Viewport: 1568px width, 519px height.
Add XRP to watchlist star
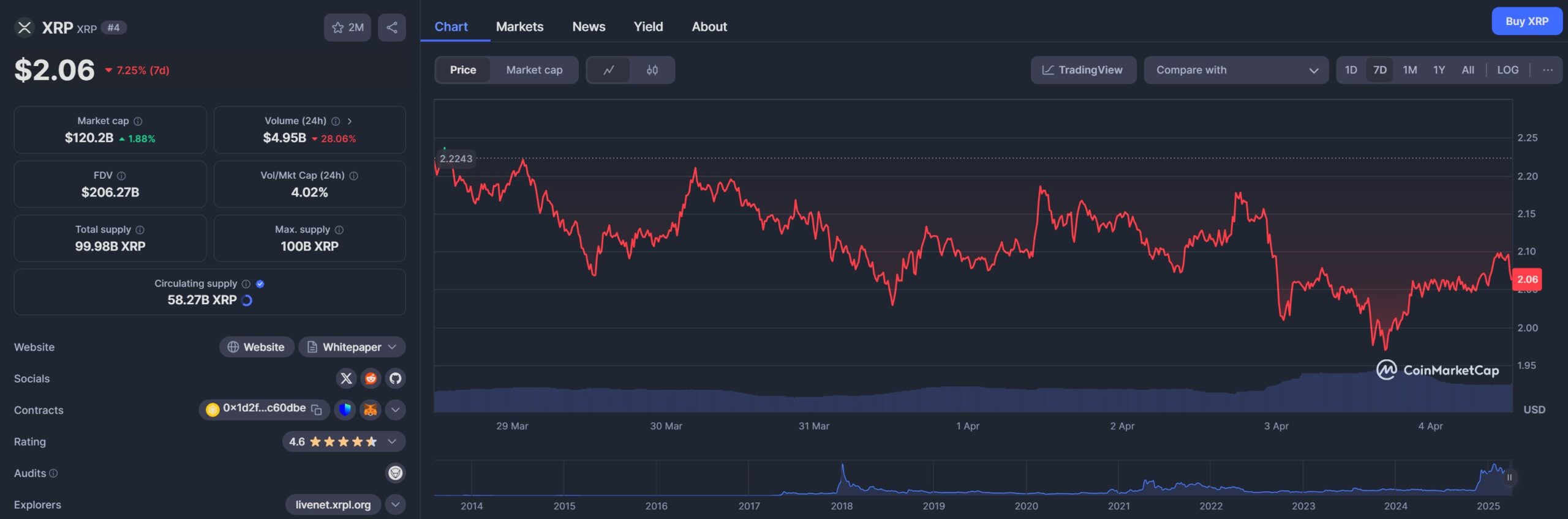347,28
